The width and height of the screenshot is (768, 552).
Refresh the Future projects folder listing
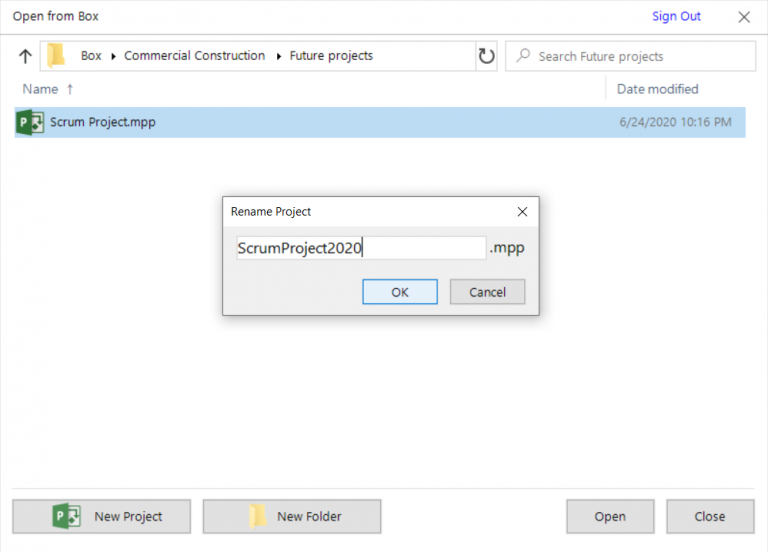[486, 56]
